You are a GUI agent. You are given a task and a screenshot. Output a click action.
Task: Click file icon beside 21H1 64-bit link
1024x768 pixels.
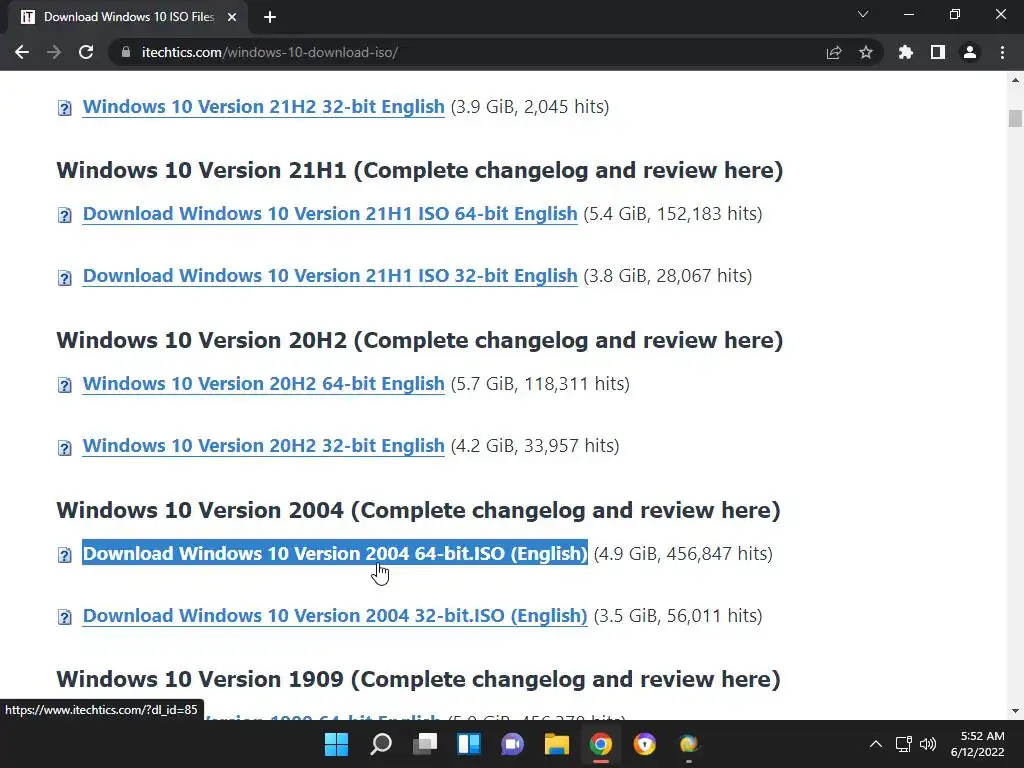65,215
